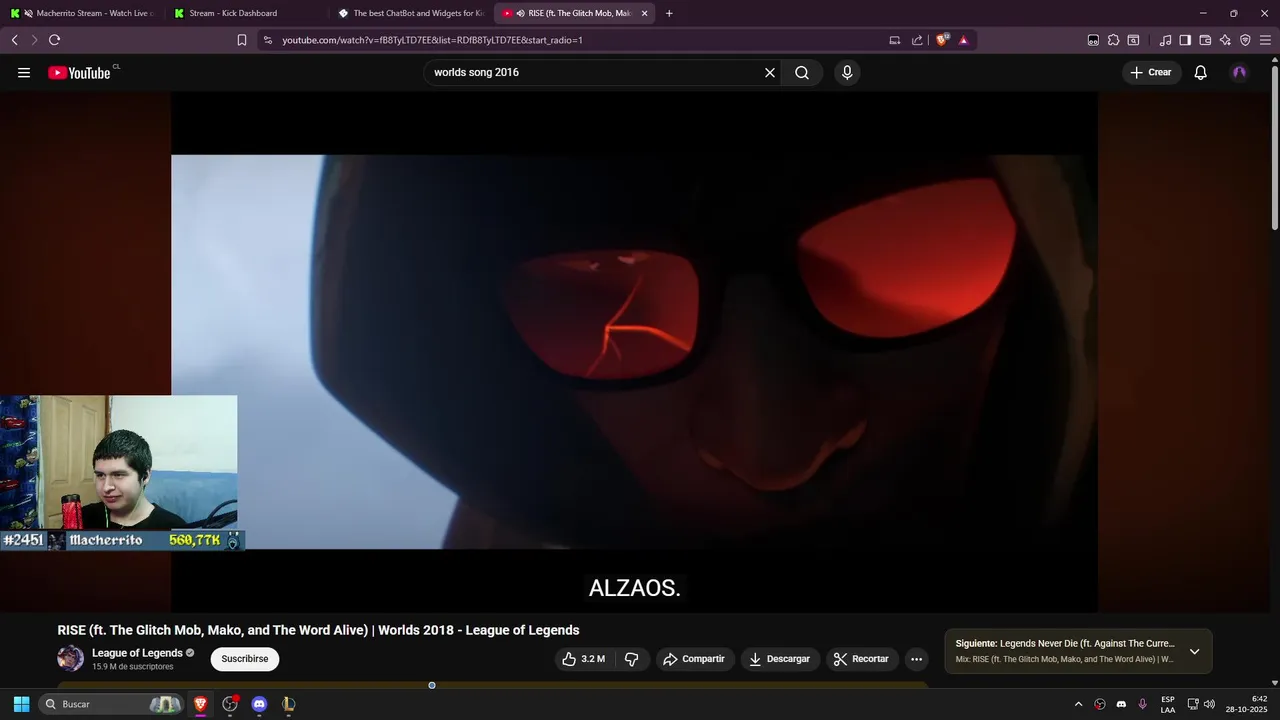
Task: Expand the Siguiente playlist panel chevron
Action: (1194, 651)
